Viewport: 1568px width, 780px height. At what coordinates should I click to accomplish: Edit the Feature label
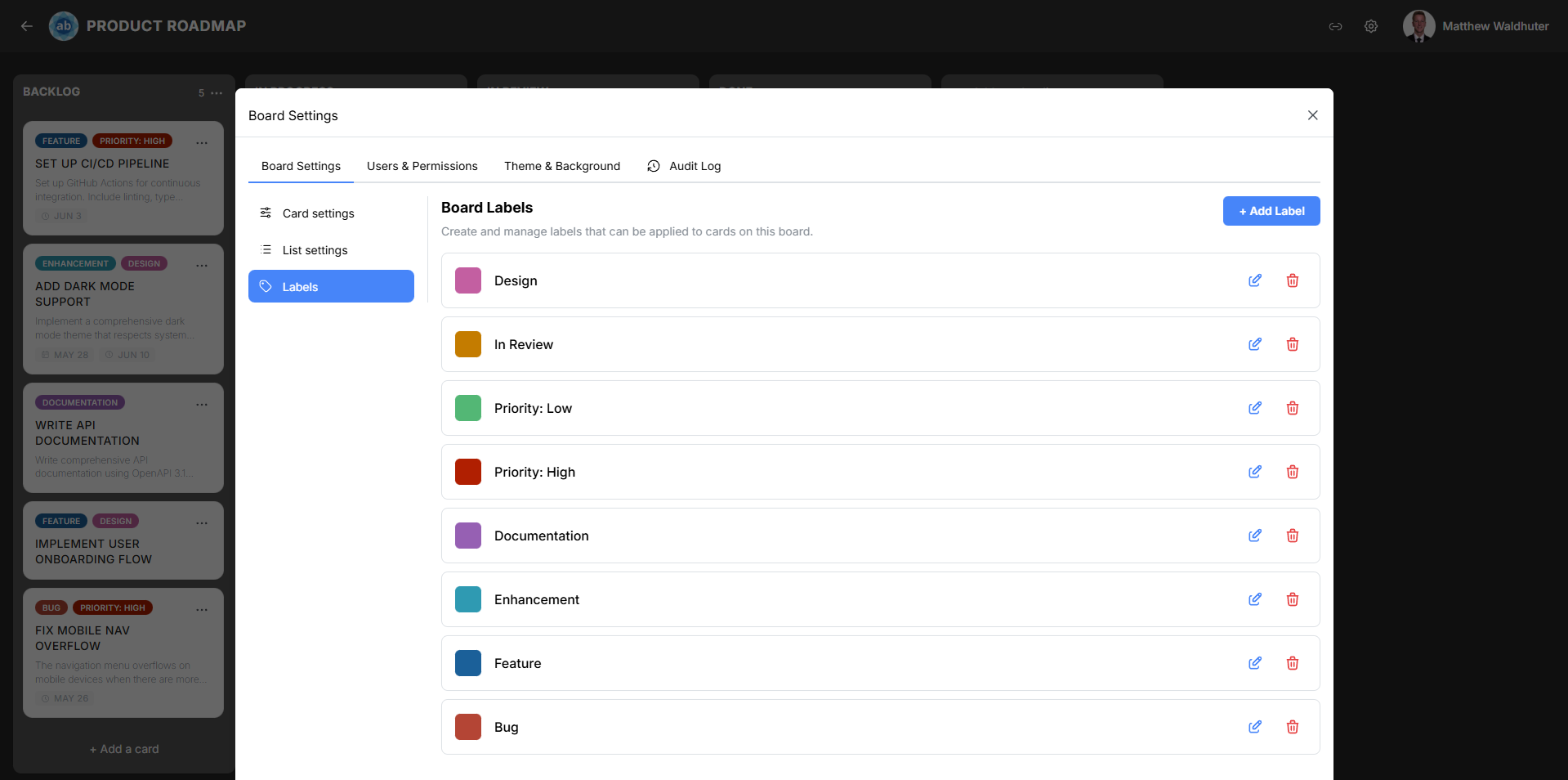point(1255,663)
